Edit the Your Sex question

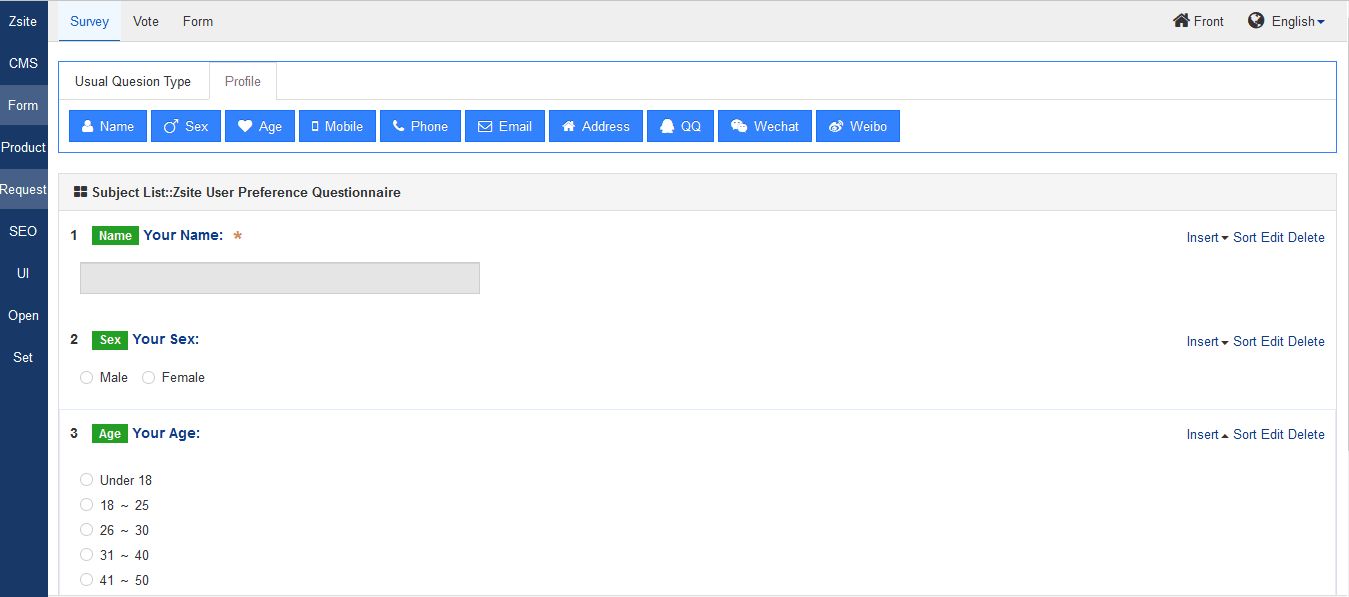(1272, 341)
